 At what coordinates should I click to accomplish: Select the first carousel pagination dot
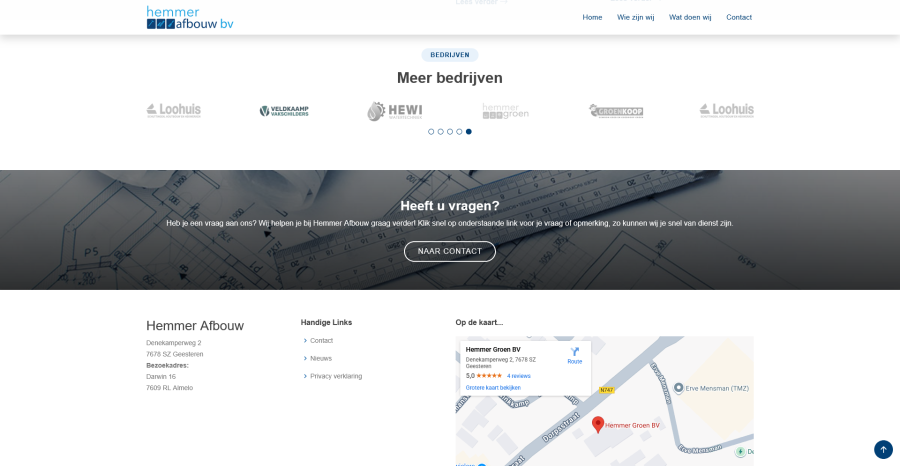click(431, 131)
